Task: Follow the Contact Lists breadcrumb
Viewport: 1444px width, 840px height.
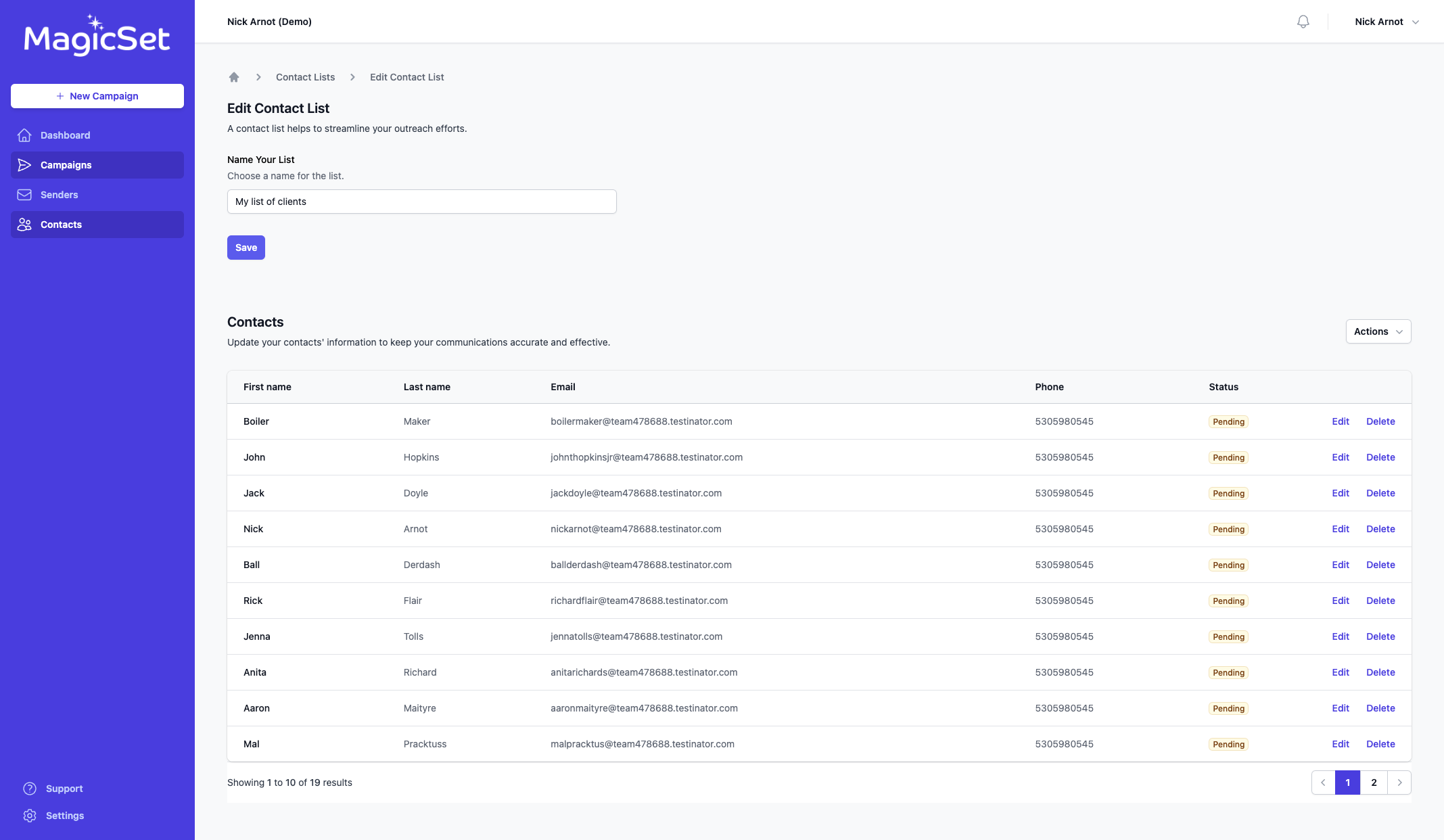Action: 305,77
